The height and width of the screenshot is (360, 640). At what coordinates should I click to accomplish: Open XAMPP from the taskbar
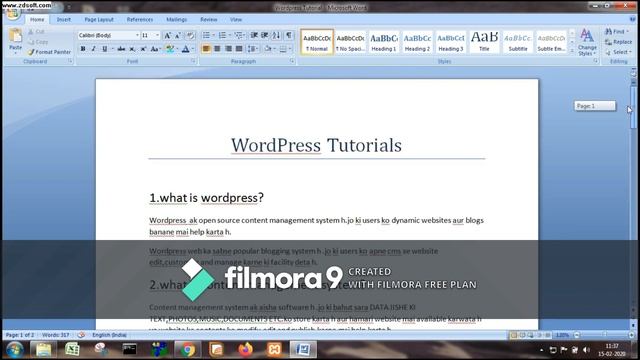pyautogui.click(x=274, y=350)
